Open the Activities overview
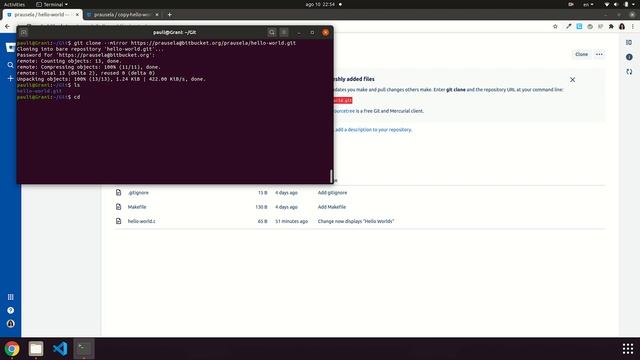640x360 pixels. [x=14, y=4]
